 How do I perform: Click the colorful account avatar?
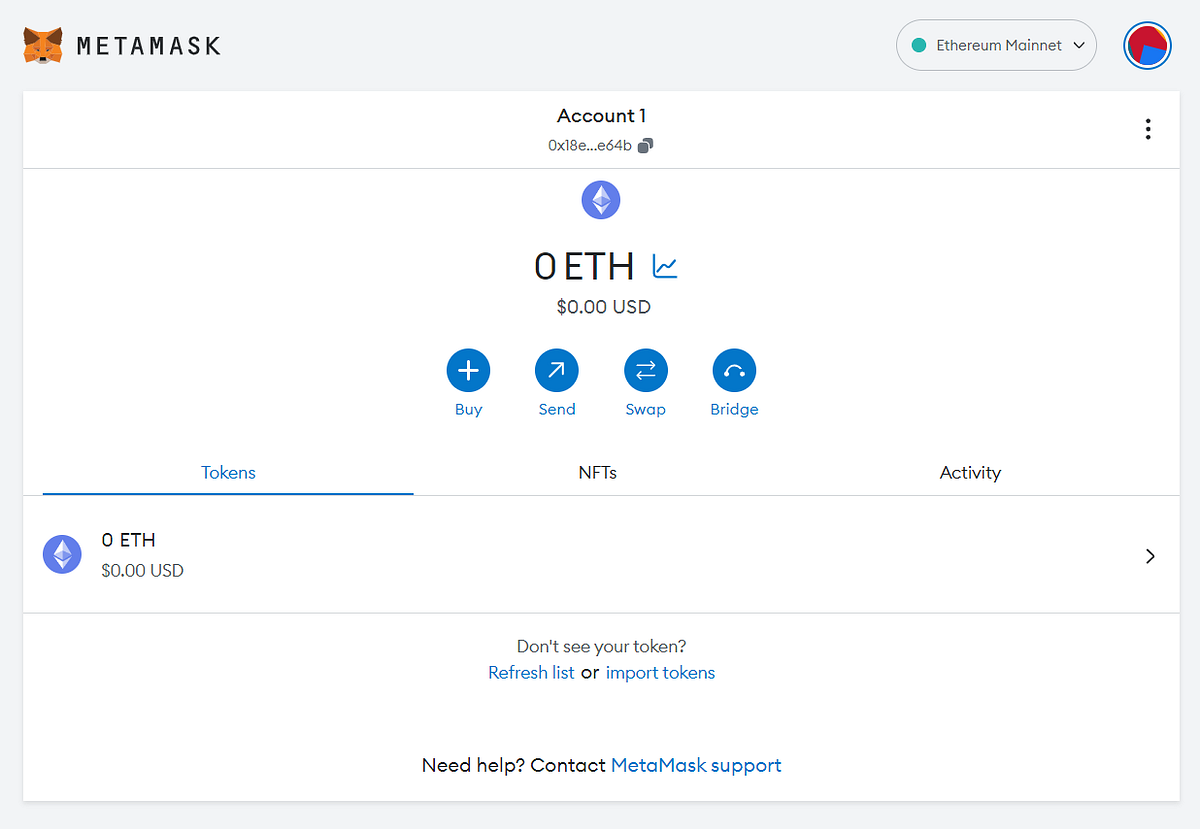click(x=1147, y=45)
